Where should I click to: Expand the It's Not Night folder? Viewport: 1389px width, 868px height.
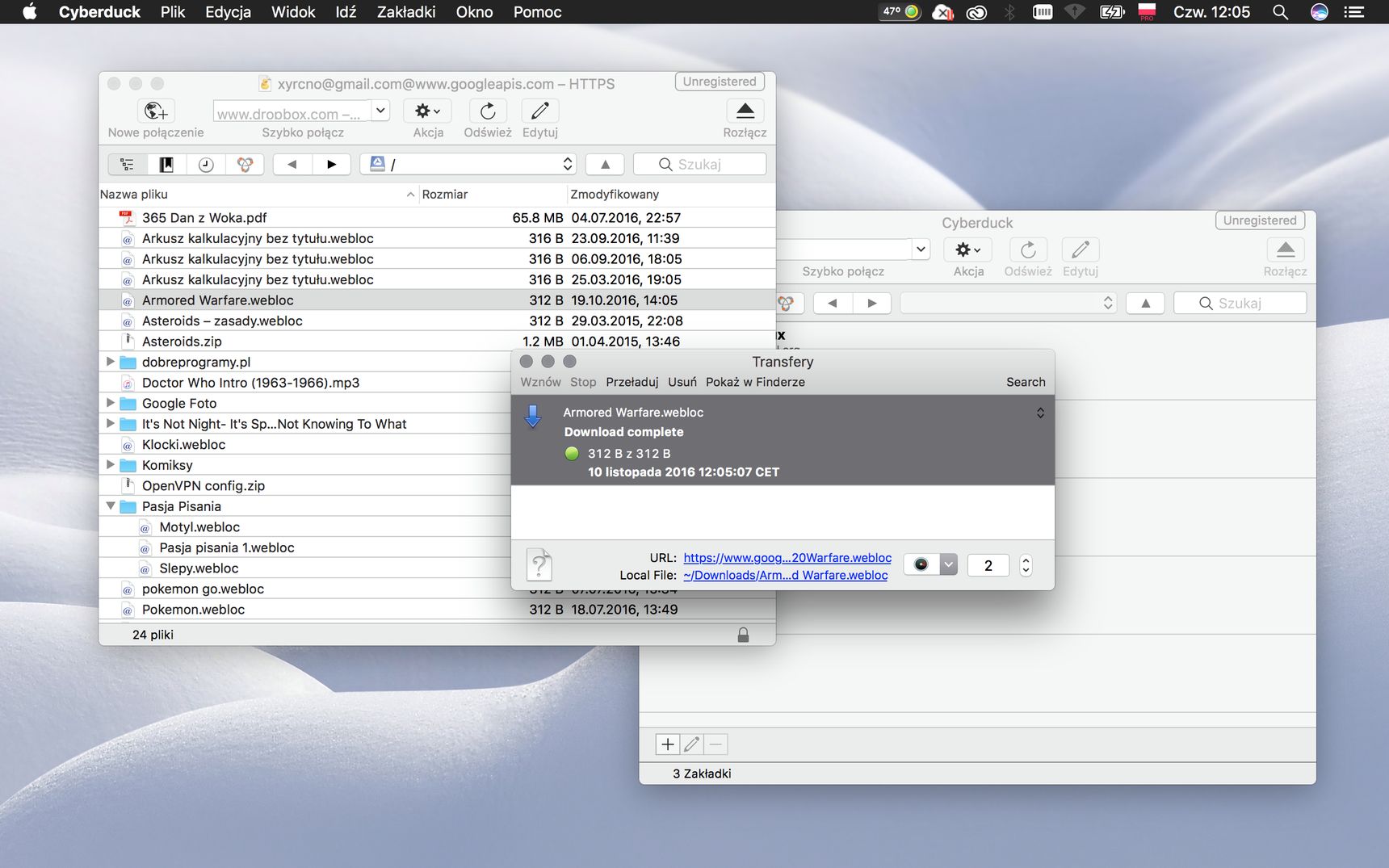pos(111,423)
